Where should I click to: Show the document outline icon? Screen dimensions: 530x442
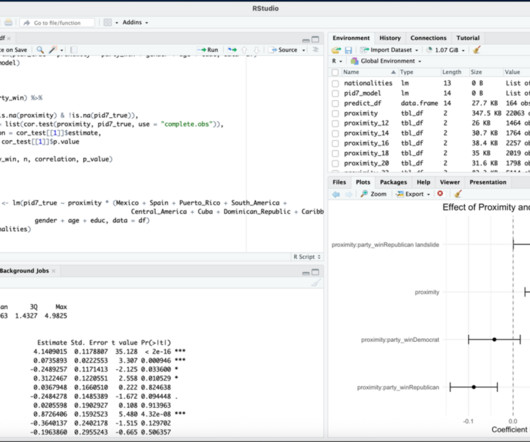(x=315, y=50)
